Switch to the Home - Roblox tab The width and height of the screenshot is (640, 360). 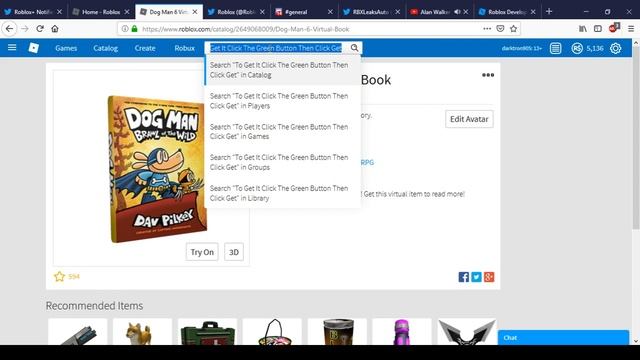coord(100,12)
